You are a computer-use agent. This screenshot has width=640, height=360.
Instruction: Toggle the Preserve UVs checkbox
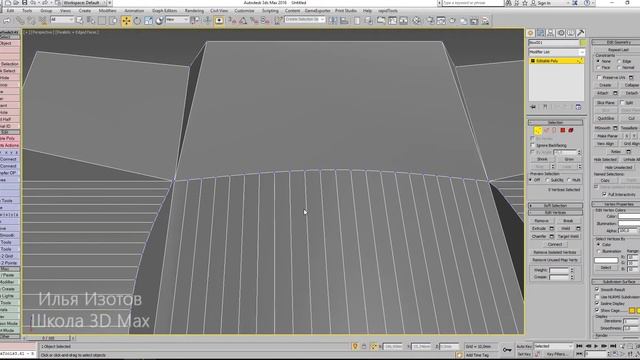tap(599, 77)
